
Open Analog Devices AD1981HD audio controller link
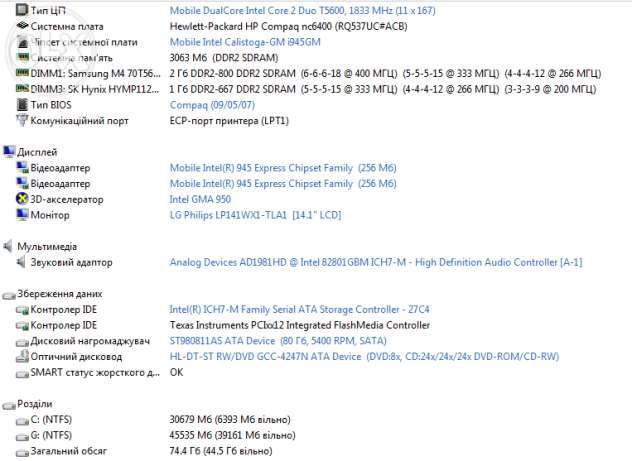[376, 262]
